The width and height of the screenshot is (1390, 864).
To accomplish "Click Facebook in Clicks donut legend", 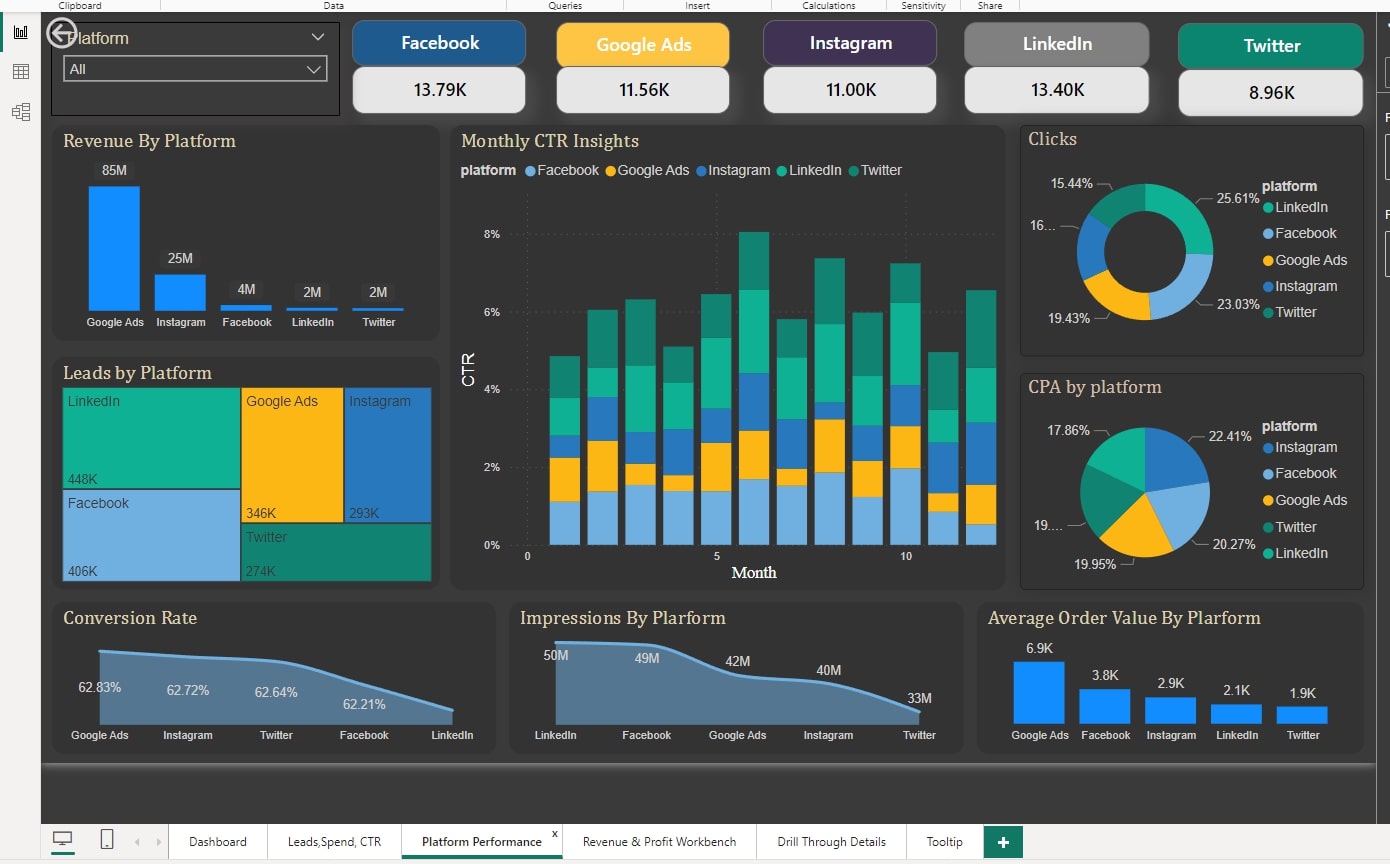I will pyautogui.click(x=1299, y=233).
